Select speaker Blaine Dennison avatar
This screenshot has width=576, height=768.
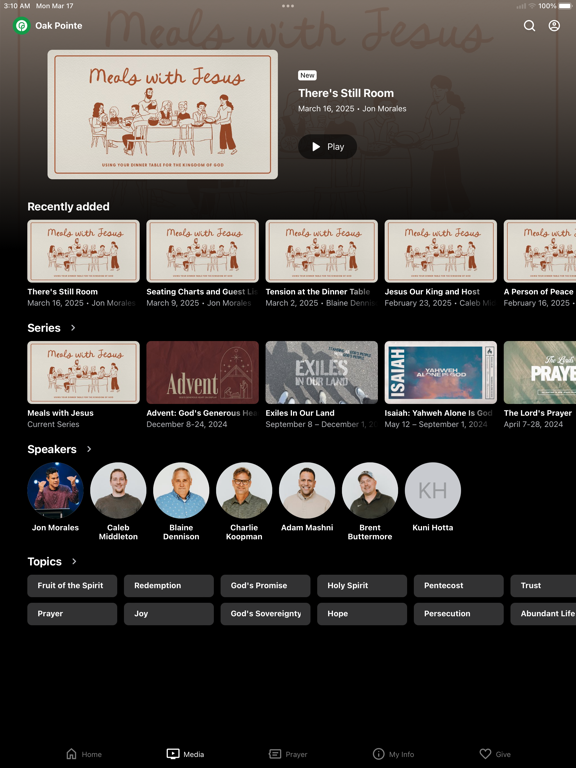(181, 490)
